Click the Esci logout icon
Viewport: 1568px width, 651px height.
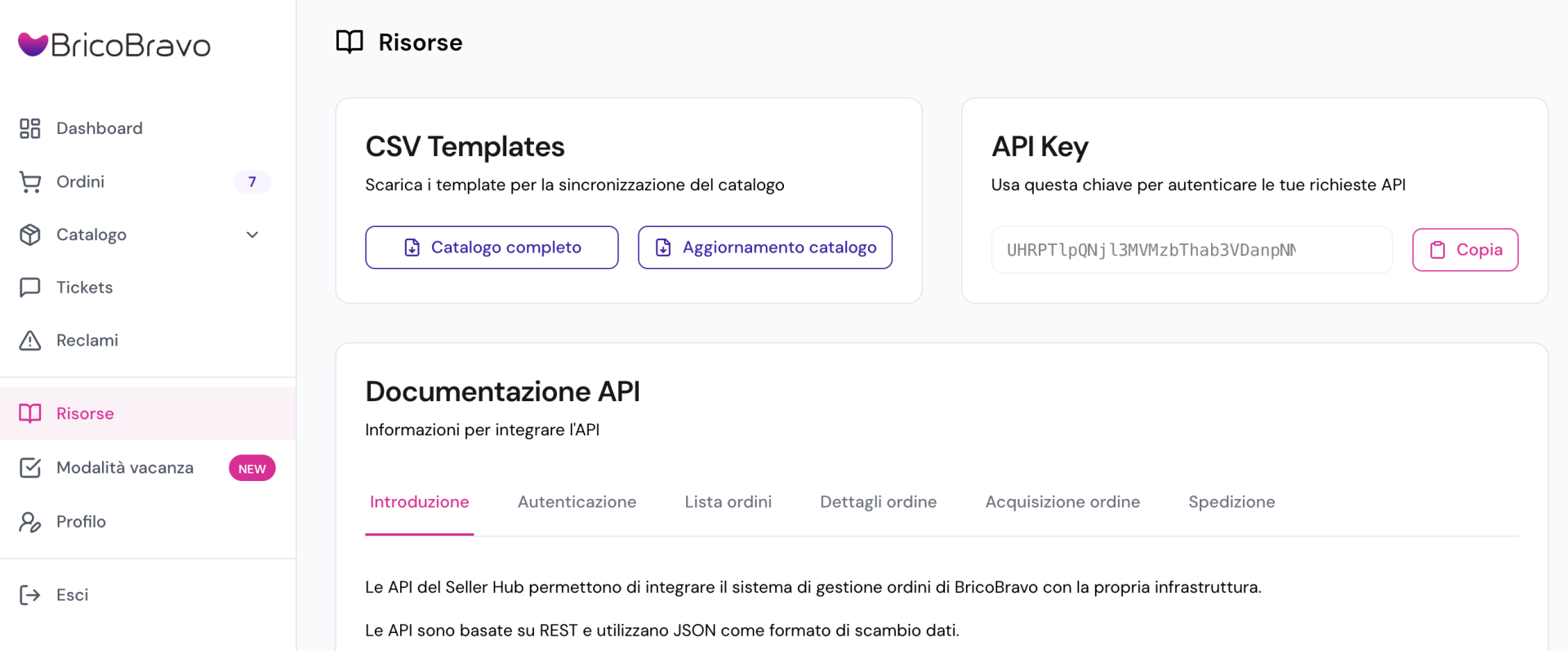tap(30, 595)
